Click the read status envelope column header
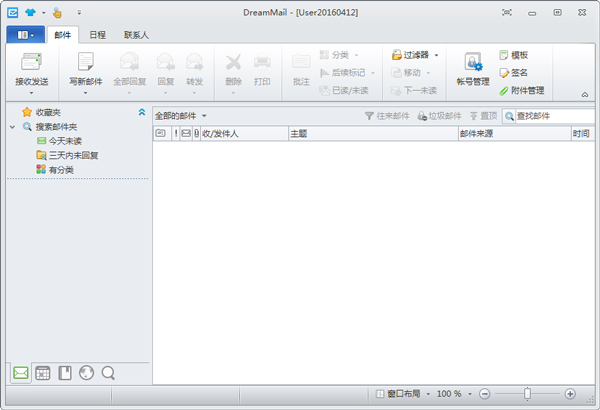The image size is (600, 410). [186, 134]
